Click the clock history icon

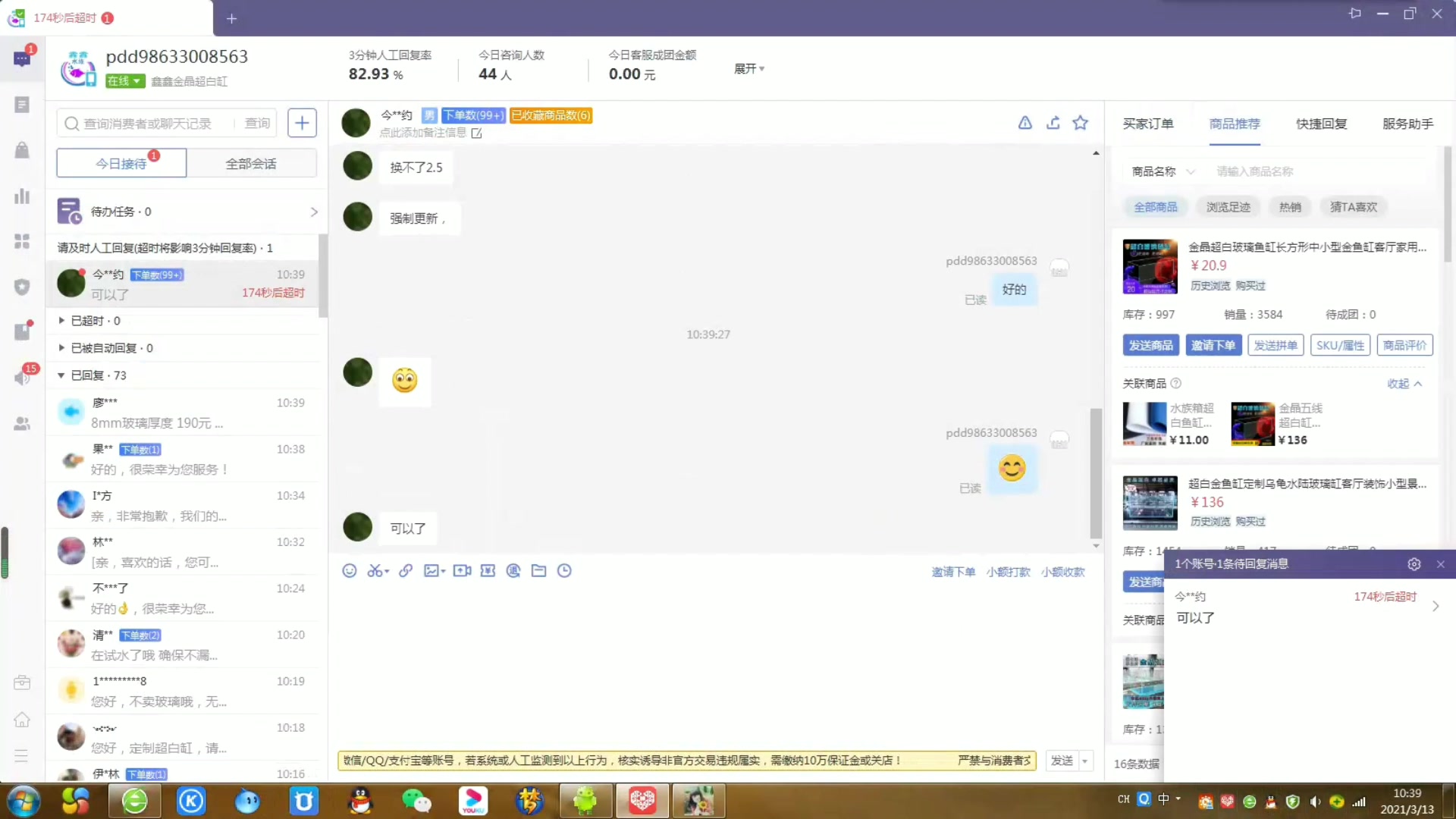[x=564, y=571]
